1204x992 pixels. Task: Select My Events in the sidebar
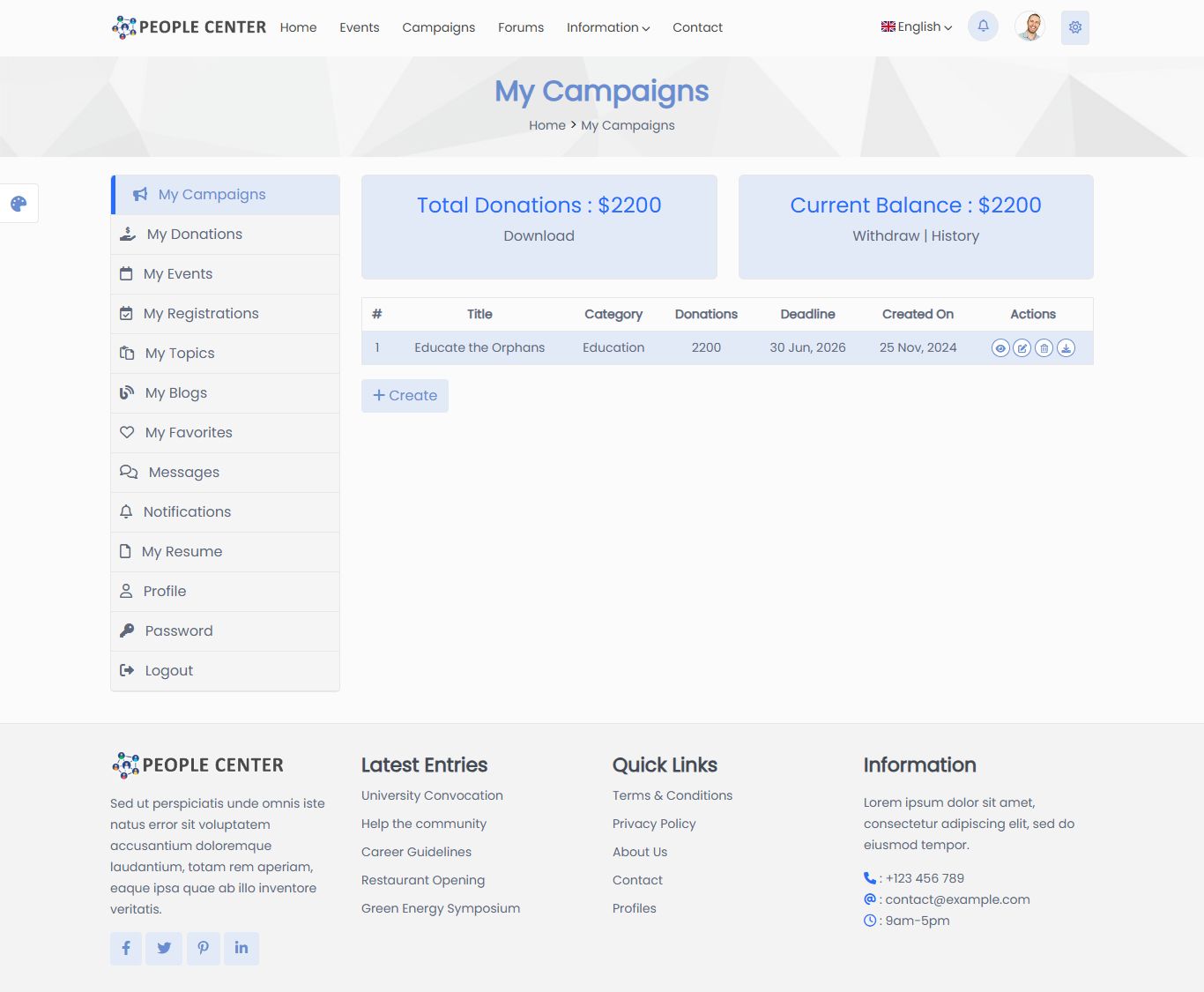225,274
